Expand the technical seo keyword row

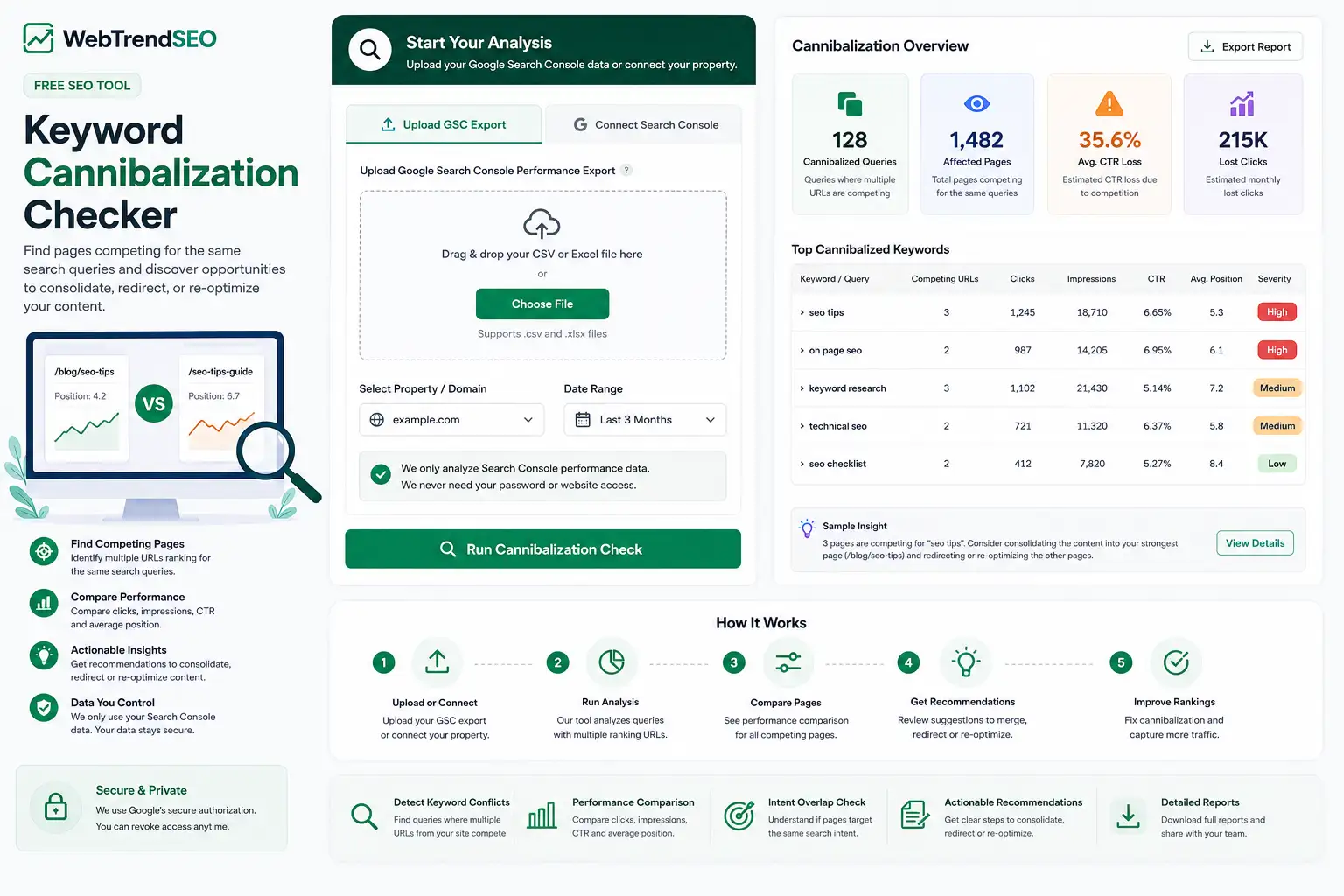click(x=801, y=426)
